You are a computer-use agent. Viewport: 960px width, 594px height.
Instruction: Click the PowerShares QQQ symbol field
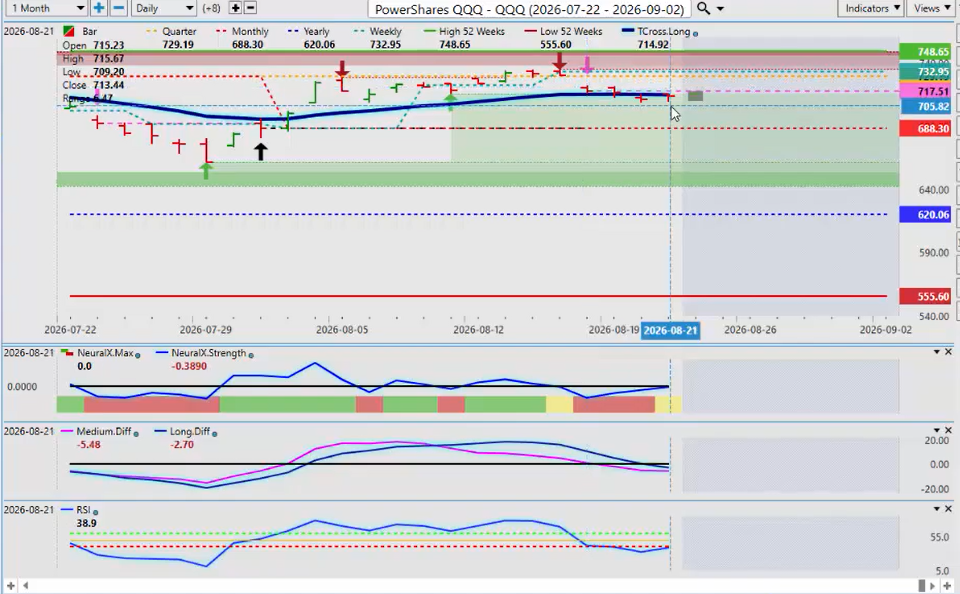(x=530, y=9)
